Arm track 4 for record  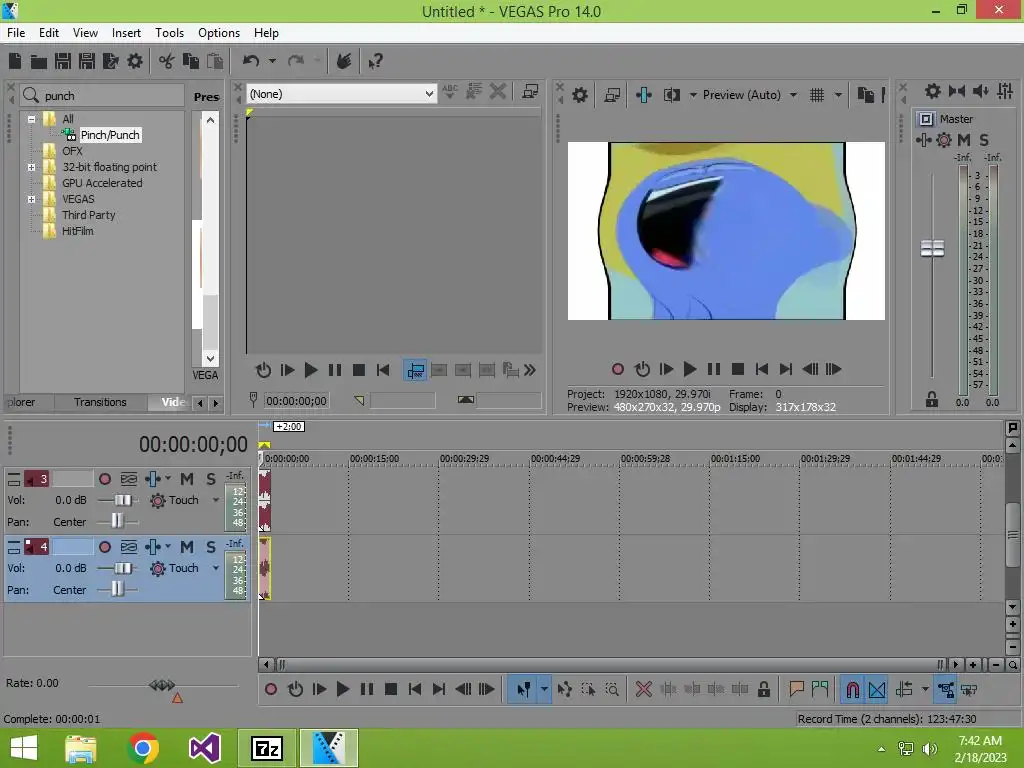(104, 547)
